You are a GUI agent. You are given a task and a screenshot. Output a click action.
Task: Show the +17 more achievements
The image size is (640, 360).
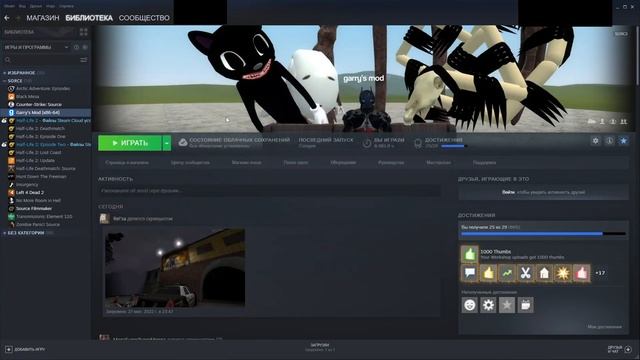600,273
